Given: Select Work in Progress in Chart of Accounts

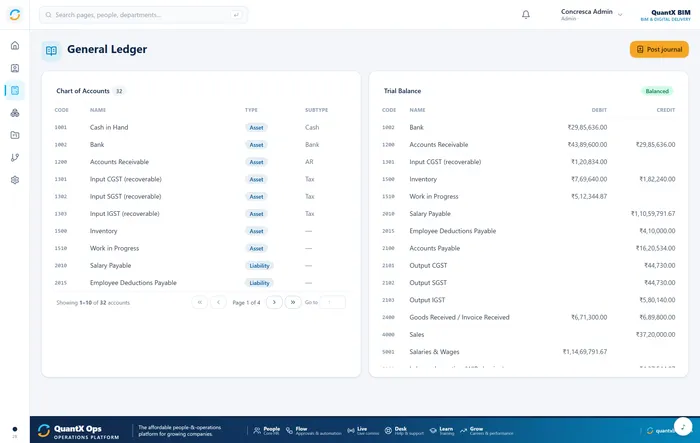Looking at the screenshot, I should click(x=200, y=248).
